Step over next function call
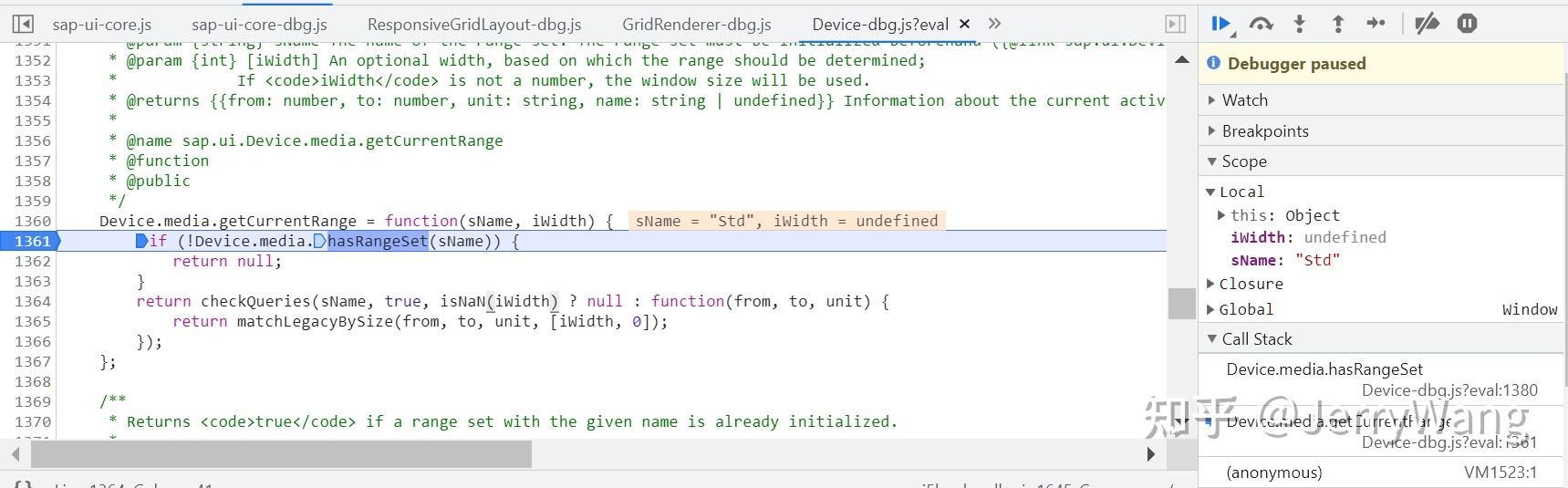 point(1261,25)
